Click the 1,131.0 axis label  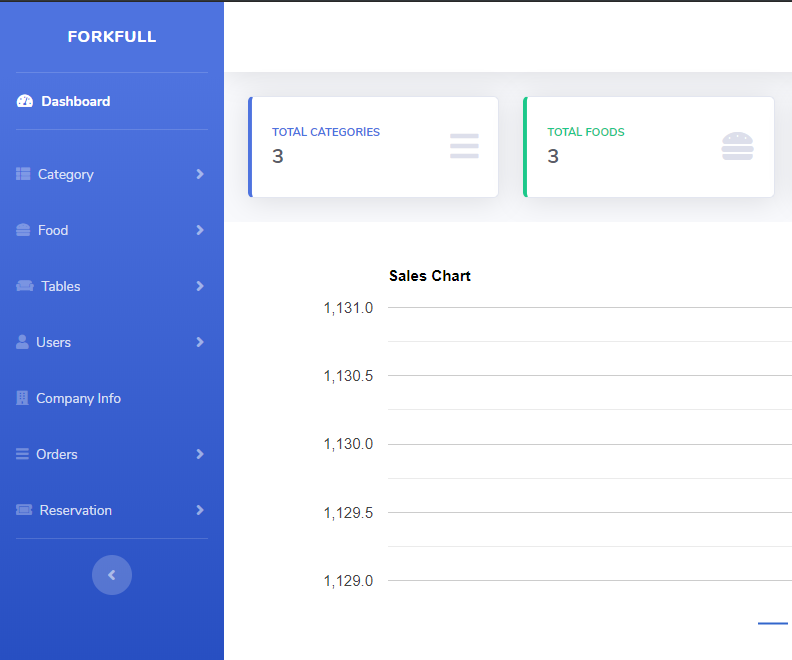(x=348, y=308)
